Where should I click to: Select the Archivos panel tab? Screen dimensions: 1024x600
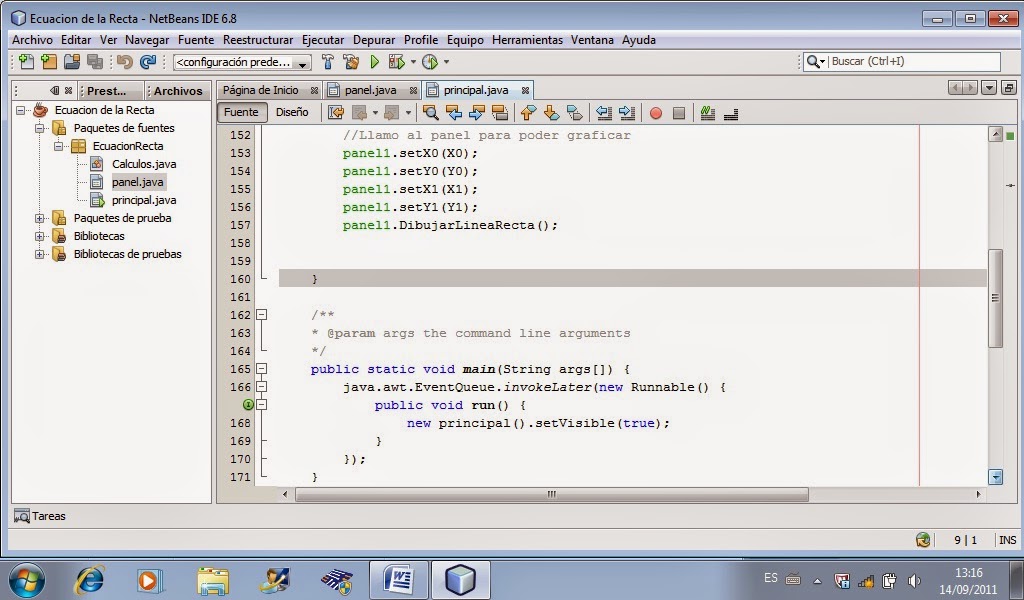tap(178, 91)
